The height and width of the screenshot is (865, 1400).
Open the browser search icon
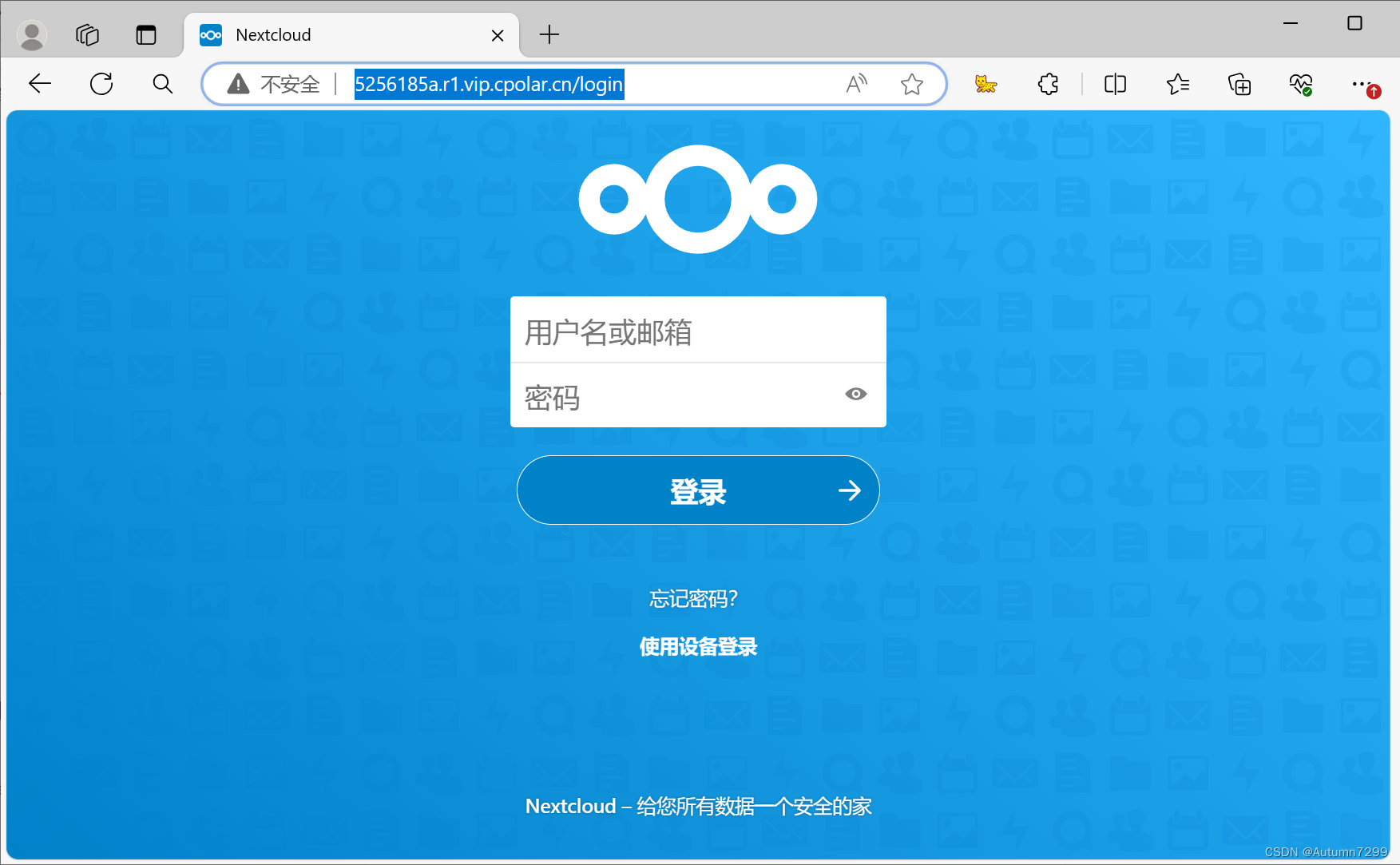[163, 84]
